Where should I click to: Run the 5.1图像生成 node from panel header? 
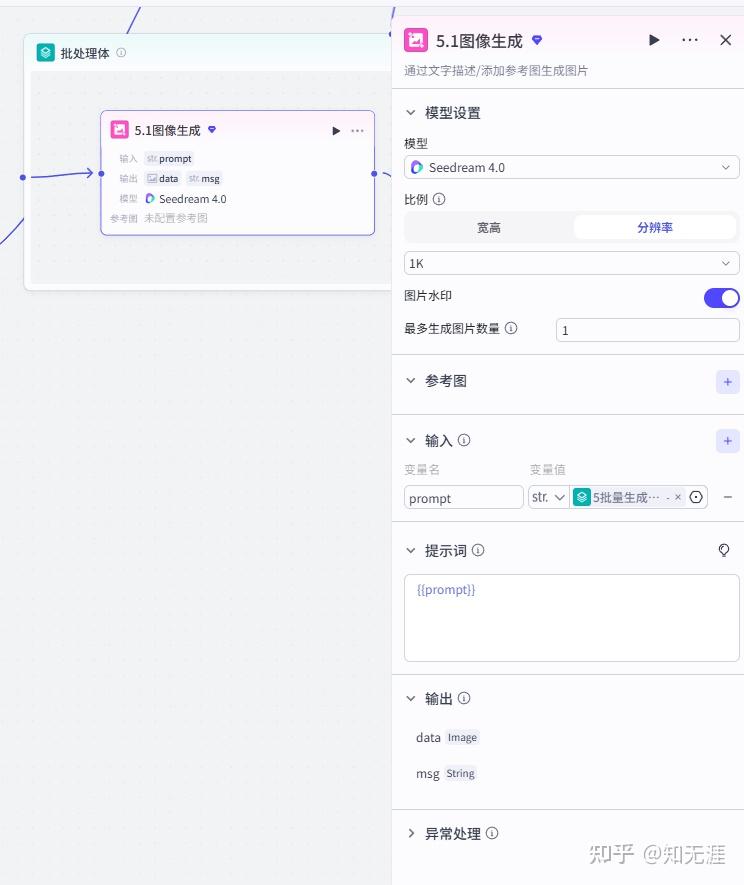[654, 40]
